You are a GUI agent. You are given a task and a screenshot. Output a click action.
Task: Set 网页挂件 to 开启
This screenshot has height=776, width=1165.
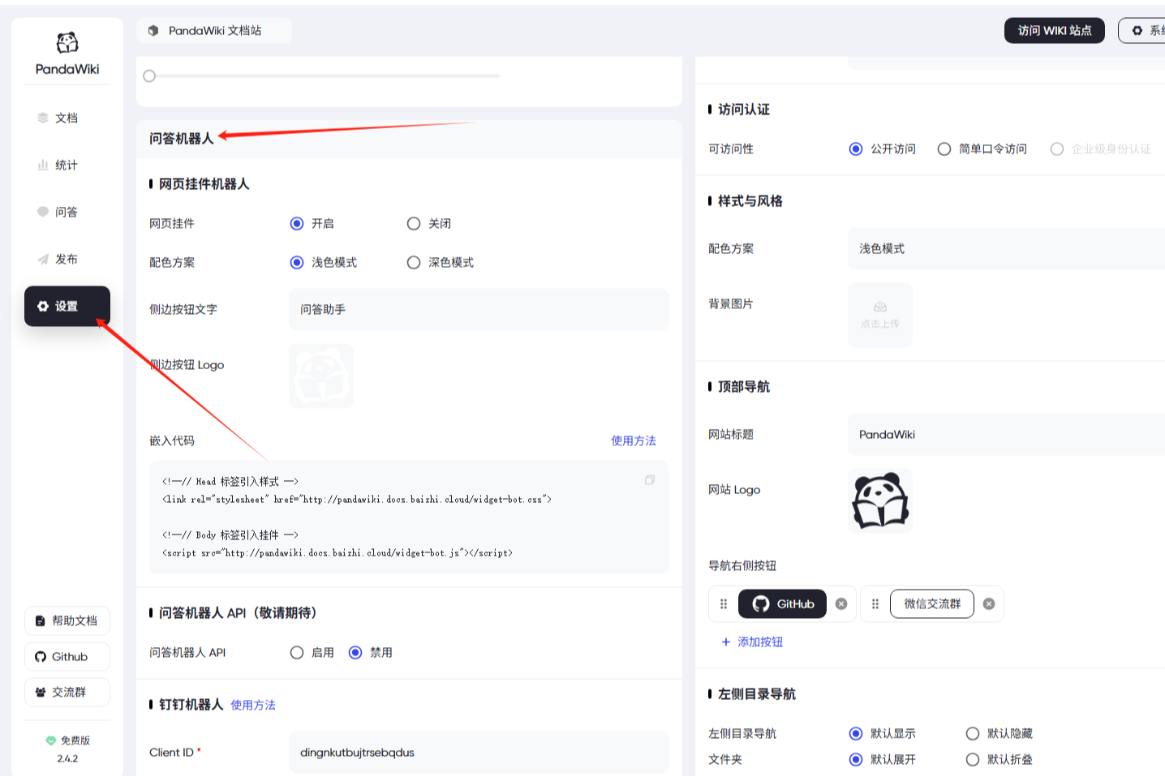pyautogui.click(x=297, y=224)
